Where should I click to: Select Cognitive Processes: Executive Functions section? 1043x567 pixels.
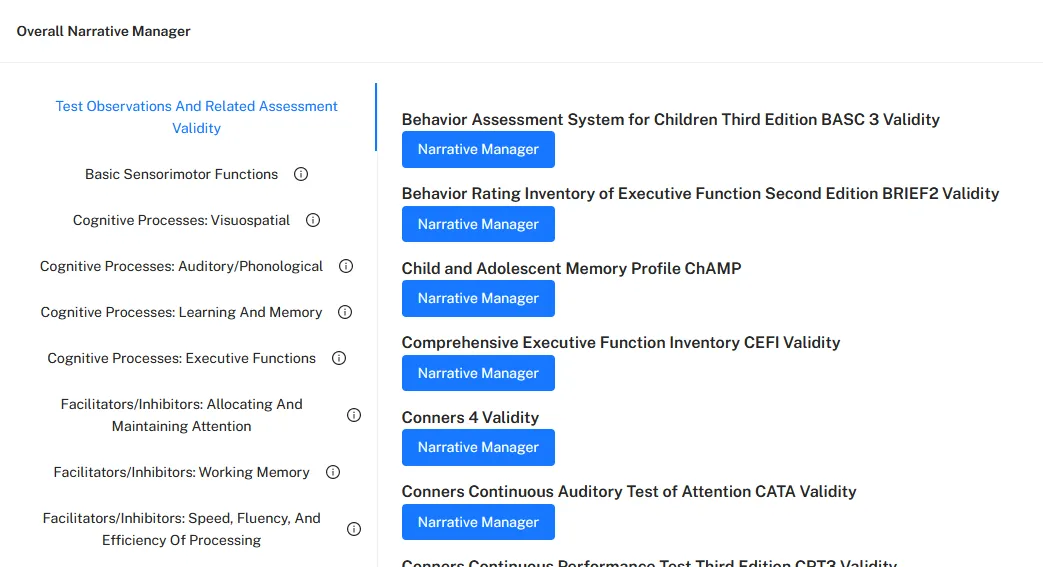[182, 358]
